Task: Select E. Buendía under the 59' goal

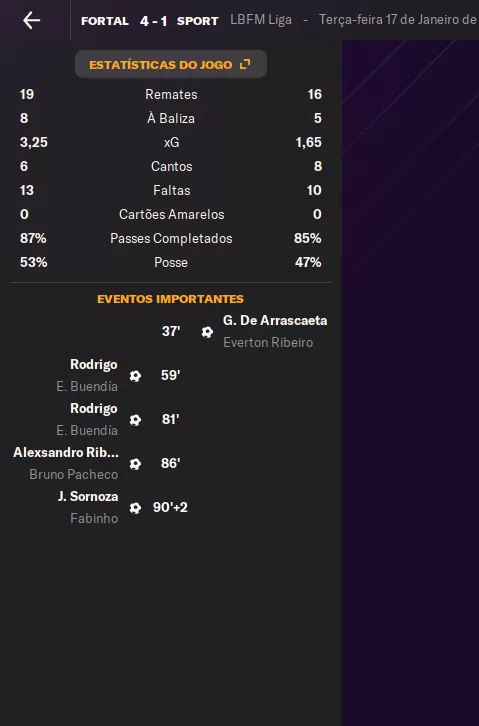Action: point(87,386)
